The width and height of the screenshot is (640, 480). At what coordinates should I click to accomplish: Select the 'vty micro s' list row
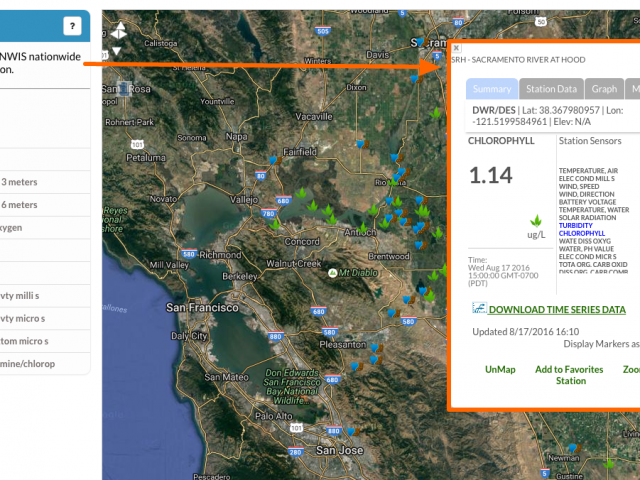(45, 318)
